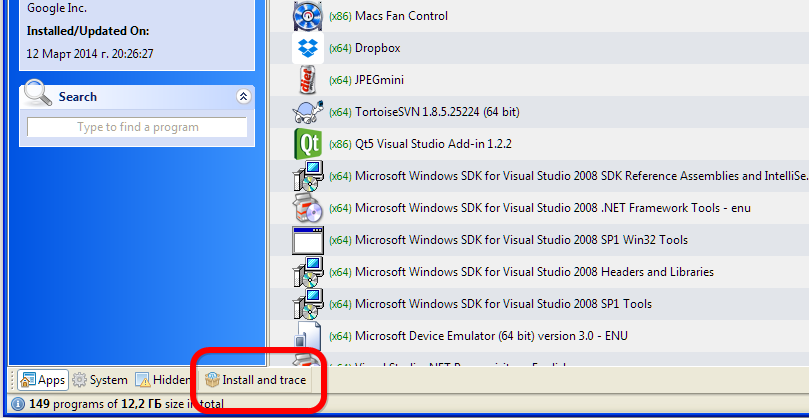Open the Install and trace tab

(255, 380)
